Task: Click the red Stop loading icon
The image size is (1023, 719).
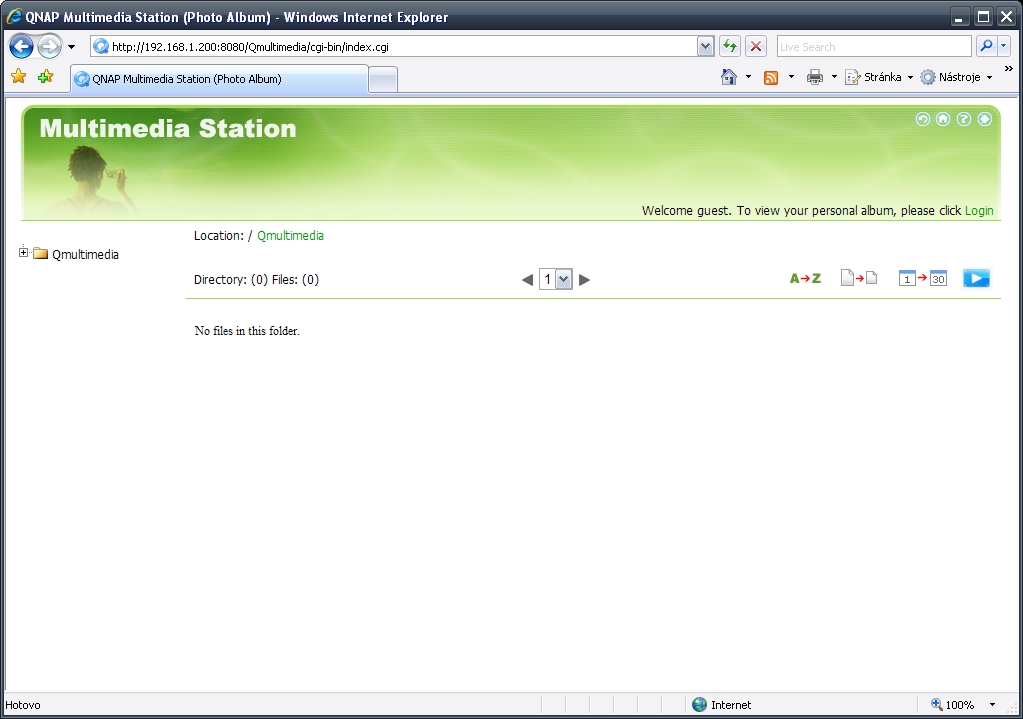Action: pos(756,47)
